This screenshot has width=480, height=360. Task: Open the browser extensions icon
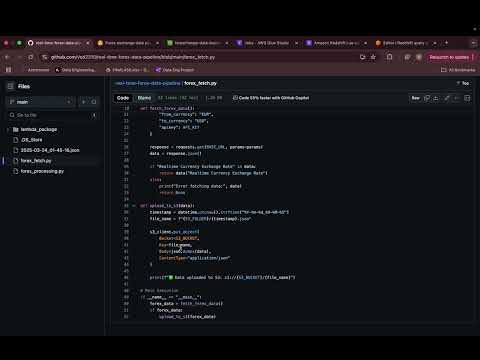point(389,57)
